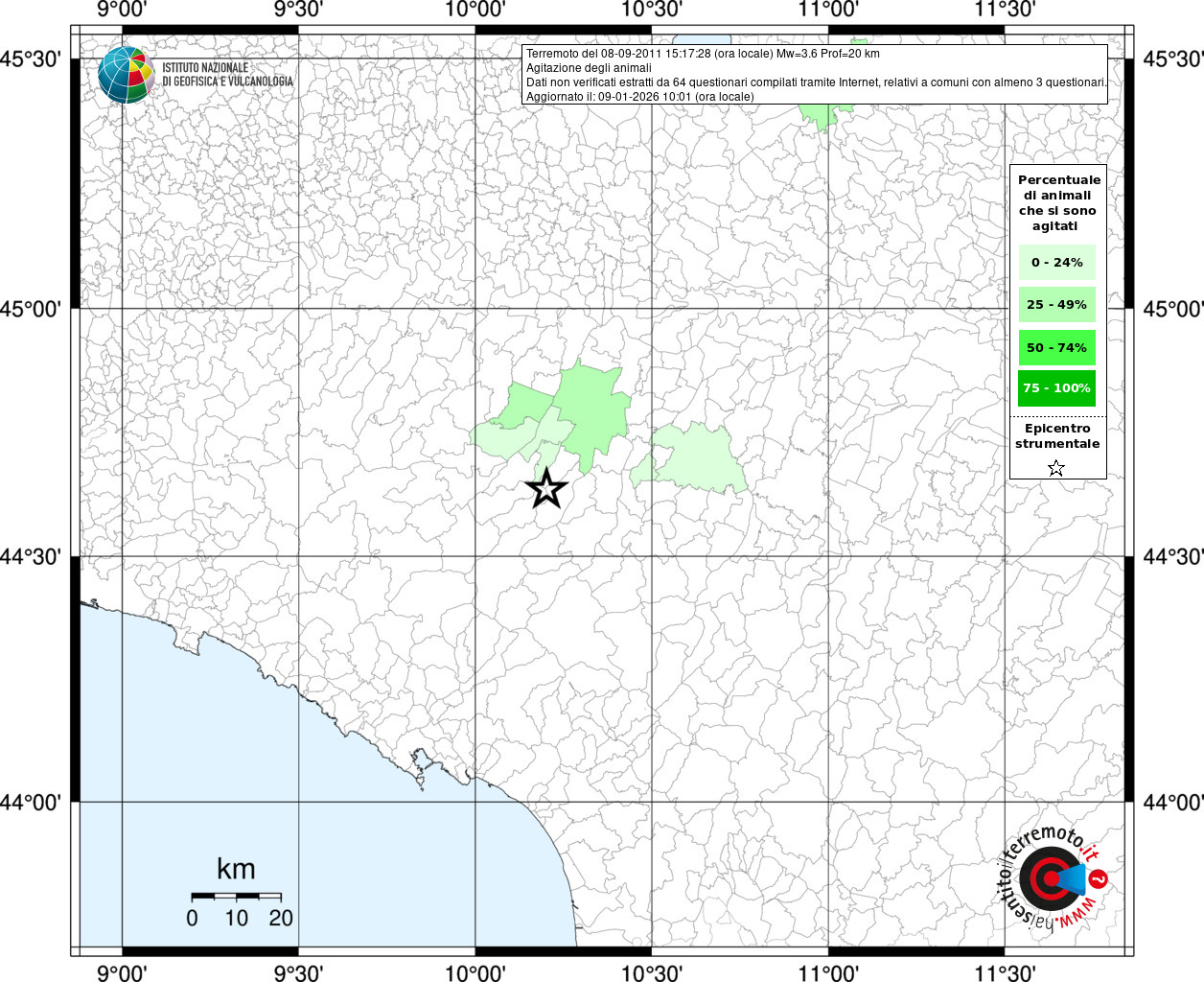The width and height of the screenshot is (1204, 982).
Task: Click the 'Istituto Nazionale di Geofisica e Vulcanologia' text
Action: pos(227,75)
